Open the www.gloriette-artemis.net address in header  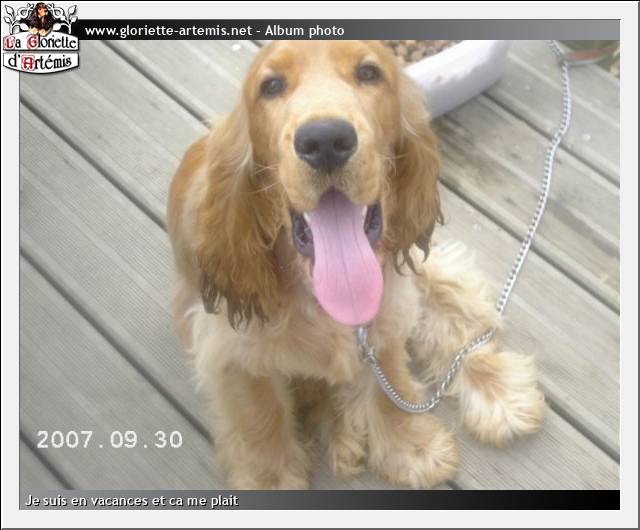point(168,31)
